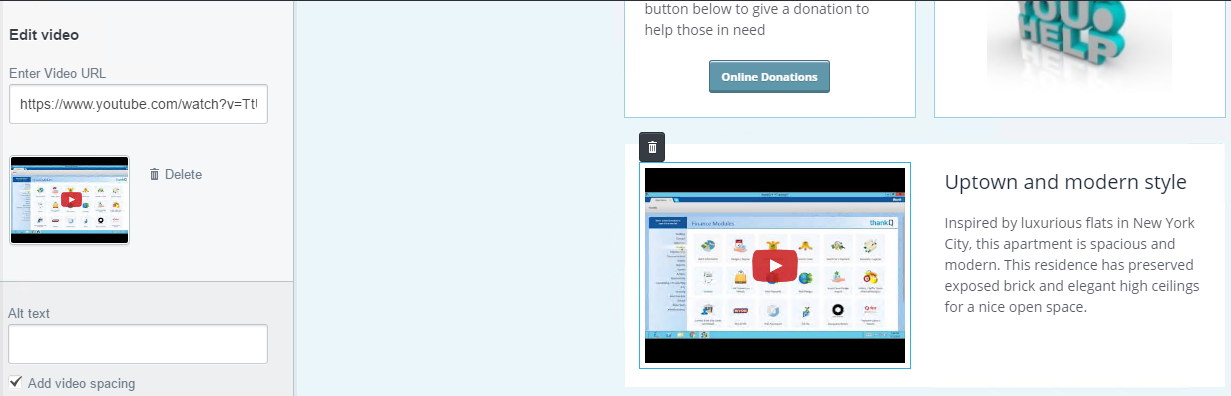Viewport: 1231px width, 396px height.
Task: Click the dark trash icon above the video block
Action: tap(652, 147)
